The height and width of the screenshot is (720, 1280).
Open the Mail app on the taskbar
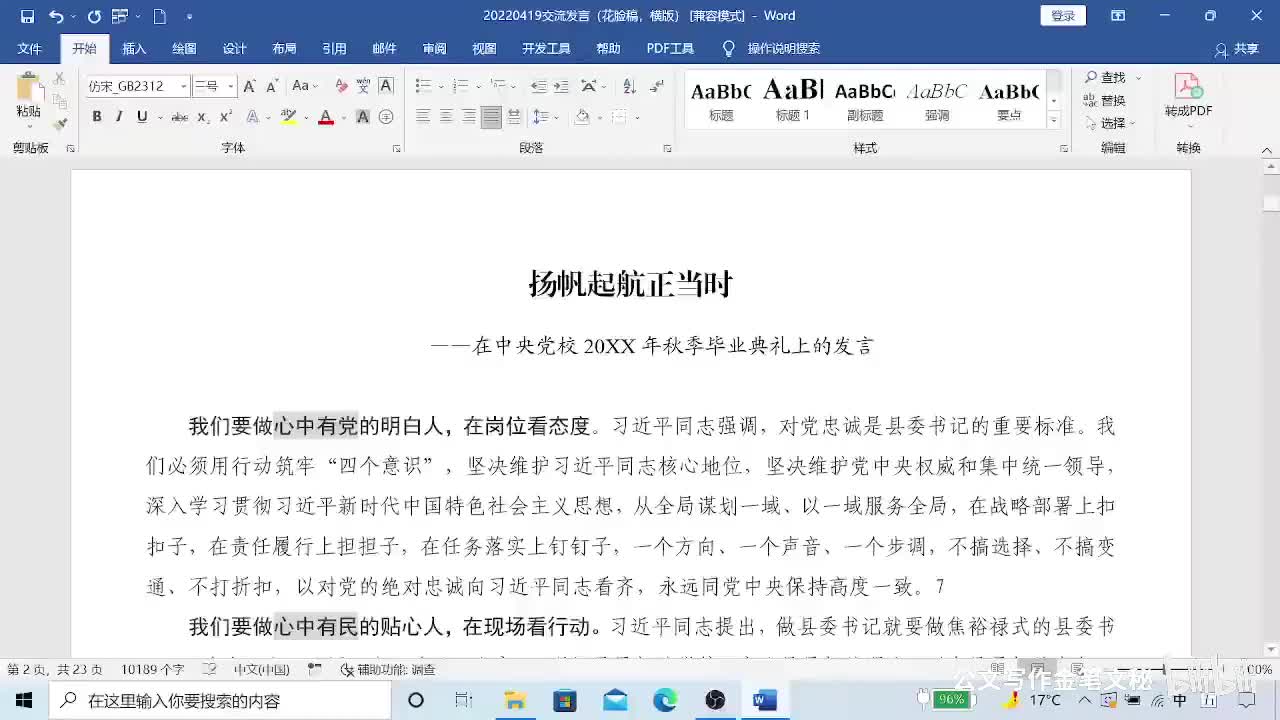615,700
